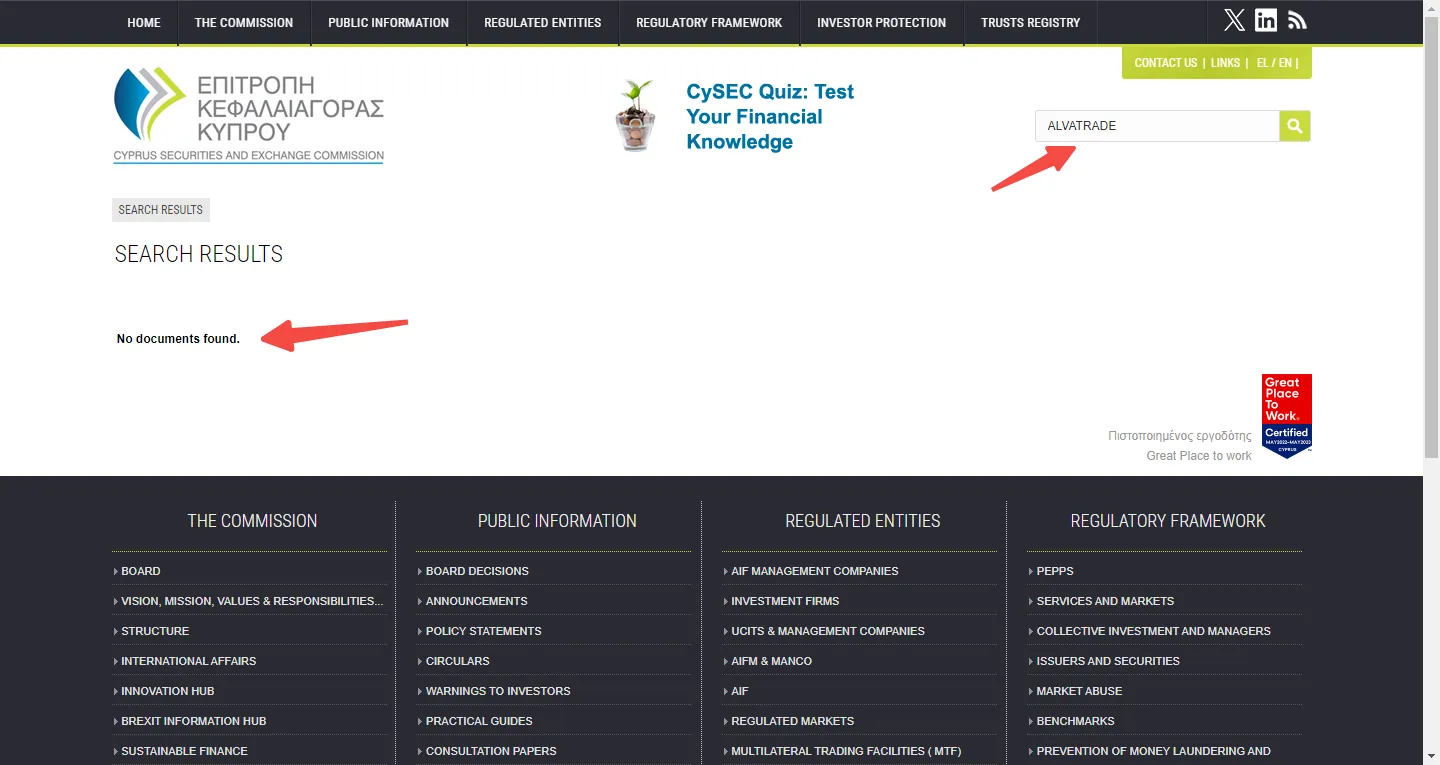This screenshot has height=765, width=1440.
Task: Open BOARD footer link
Action: click(141, 571)
